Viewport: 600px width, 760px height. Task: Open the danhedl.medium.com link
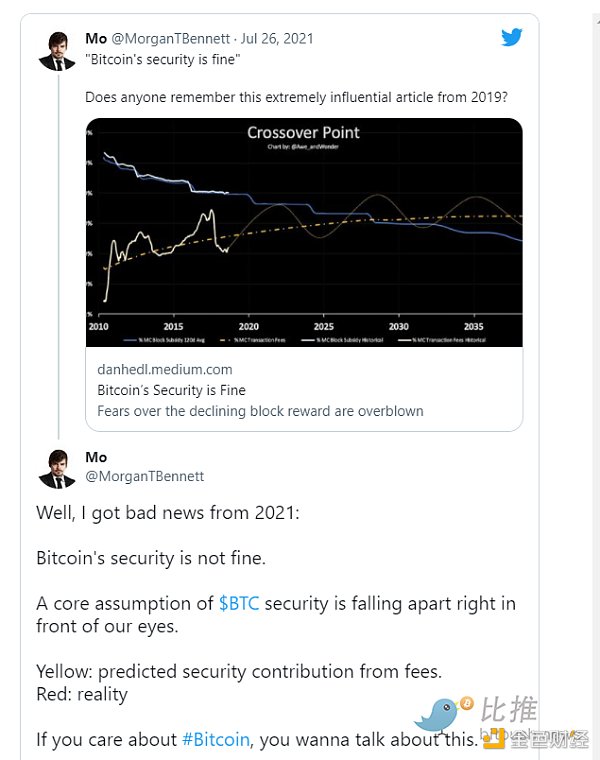(x=165, y=369)
